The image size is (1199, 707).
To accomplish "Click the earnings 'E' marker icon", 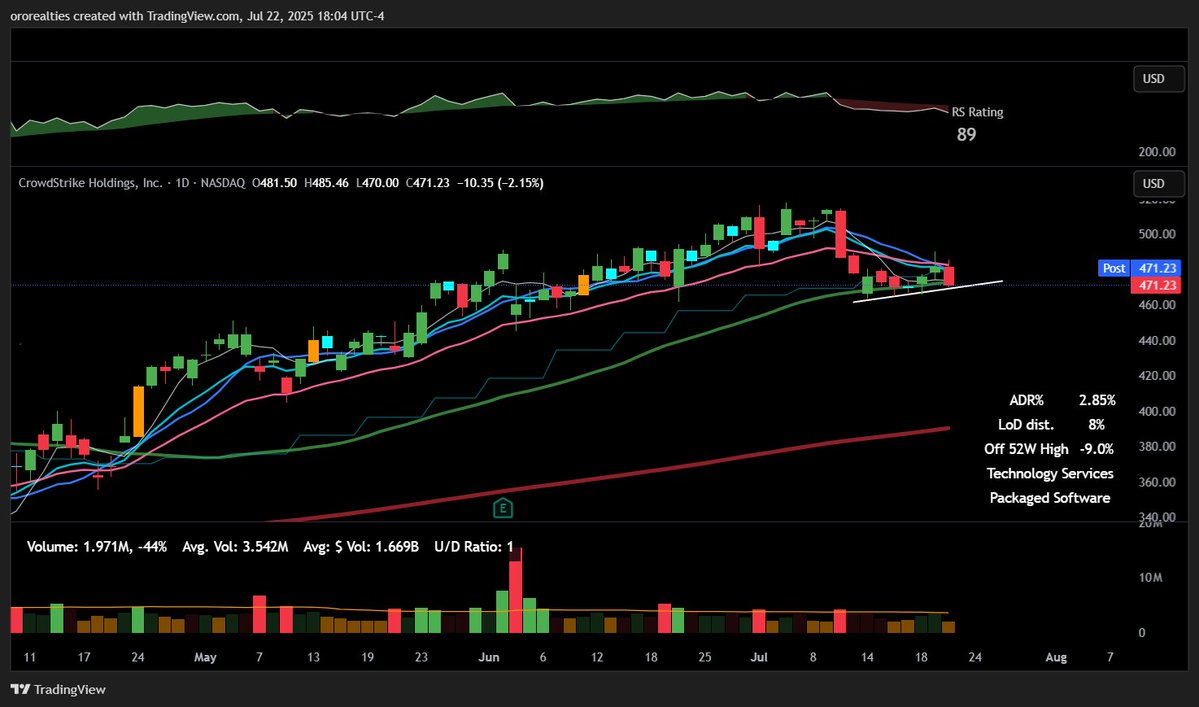I will [x=502, y=508].
